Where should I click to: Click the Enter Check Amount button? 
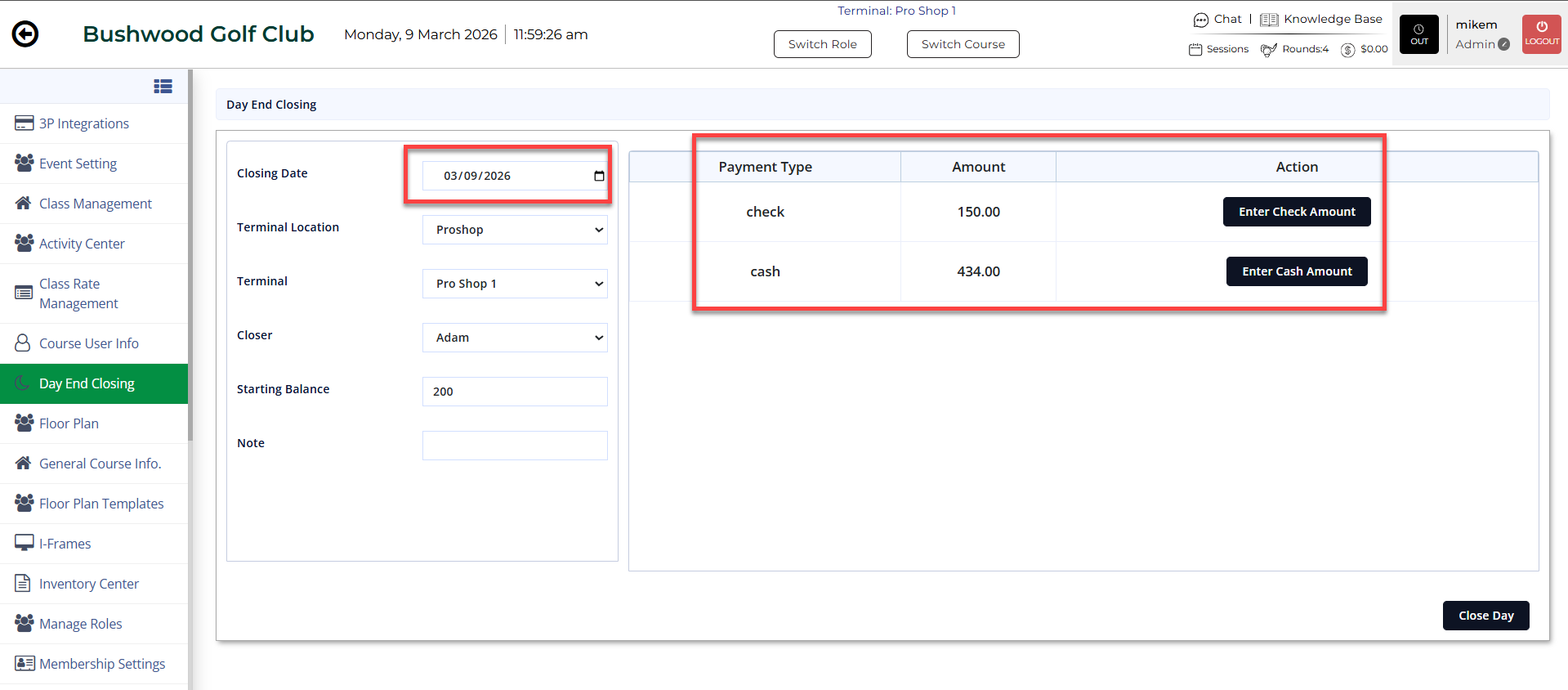pos(1296,212)
